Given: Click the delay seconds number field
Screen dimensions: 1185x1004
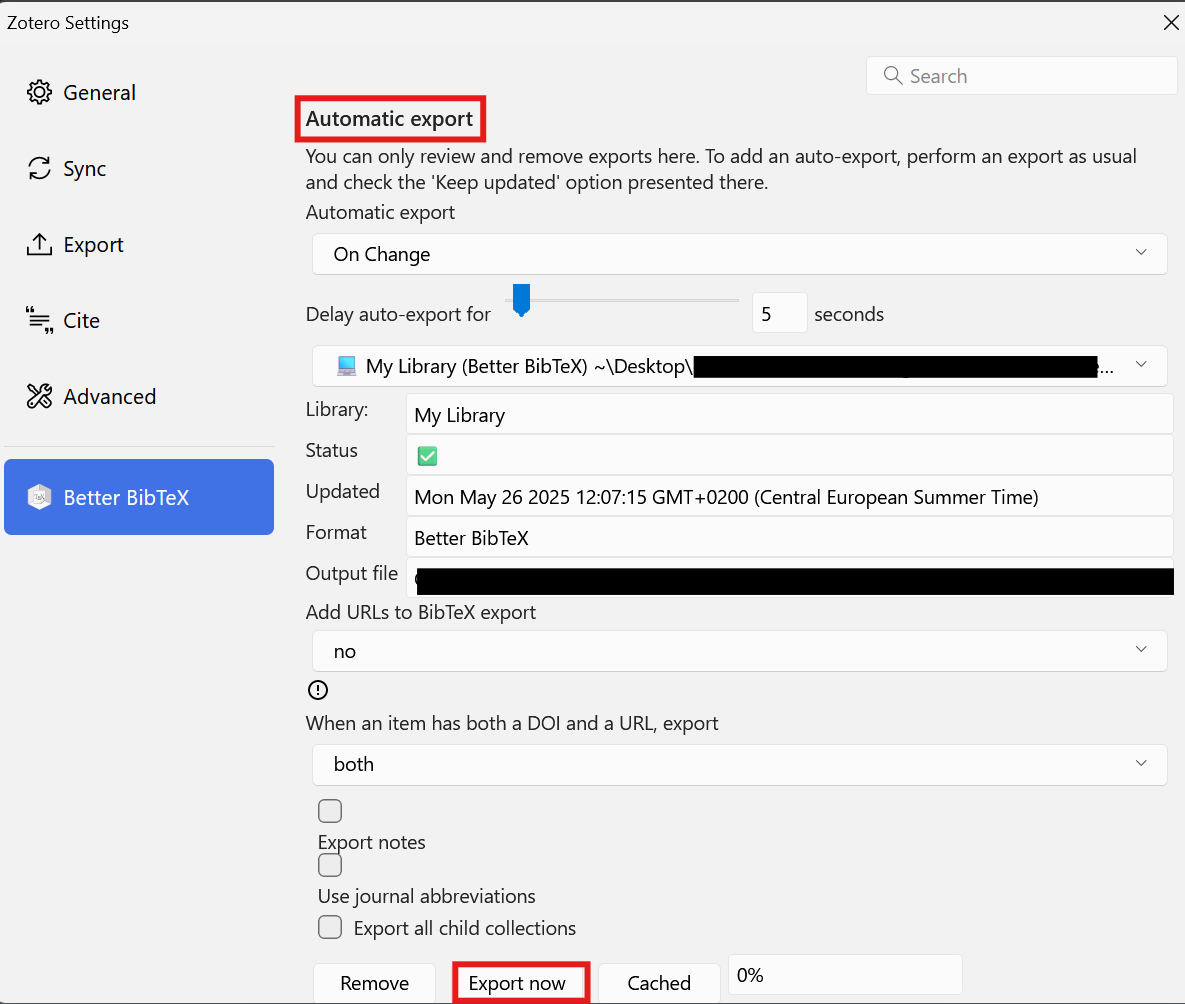Looking at the screenshot, I should pyautogui.click(x=780, y=313).
